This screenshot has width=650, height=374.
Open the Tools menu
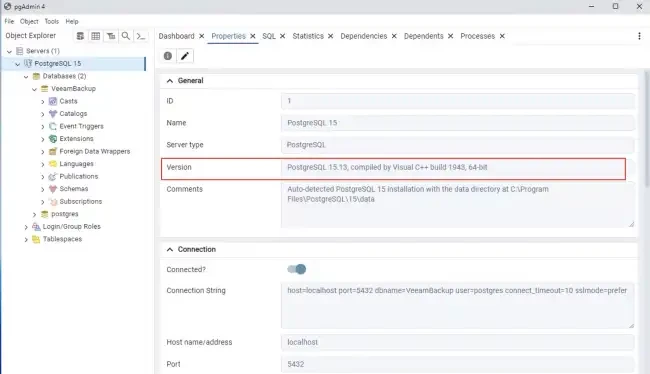(x=51, y=21)
